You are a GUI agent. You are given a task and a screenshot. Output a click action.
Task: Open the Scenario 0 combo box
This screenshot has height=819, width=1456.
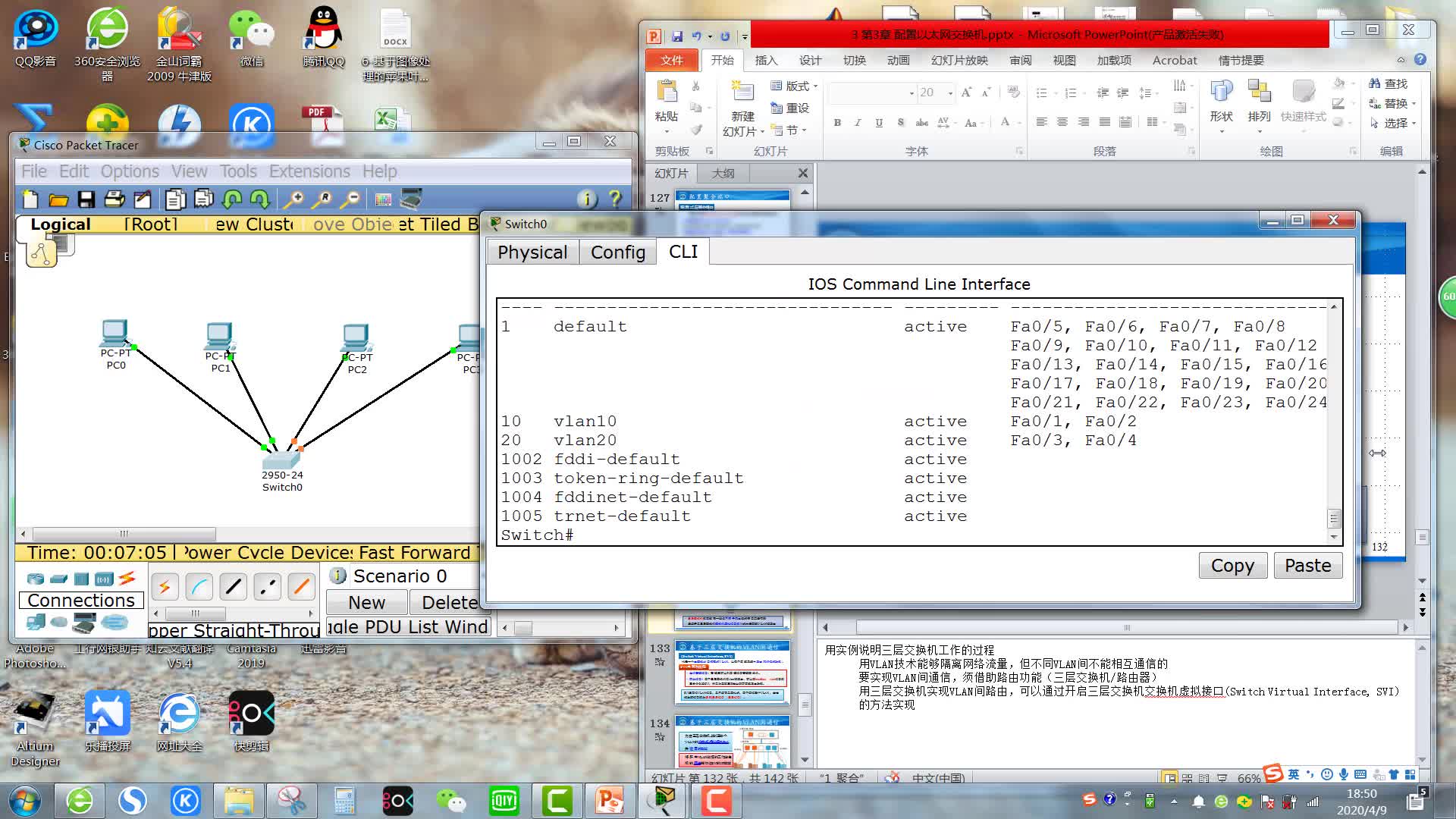point(402,576)
